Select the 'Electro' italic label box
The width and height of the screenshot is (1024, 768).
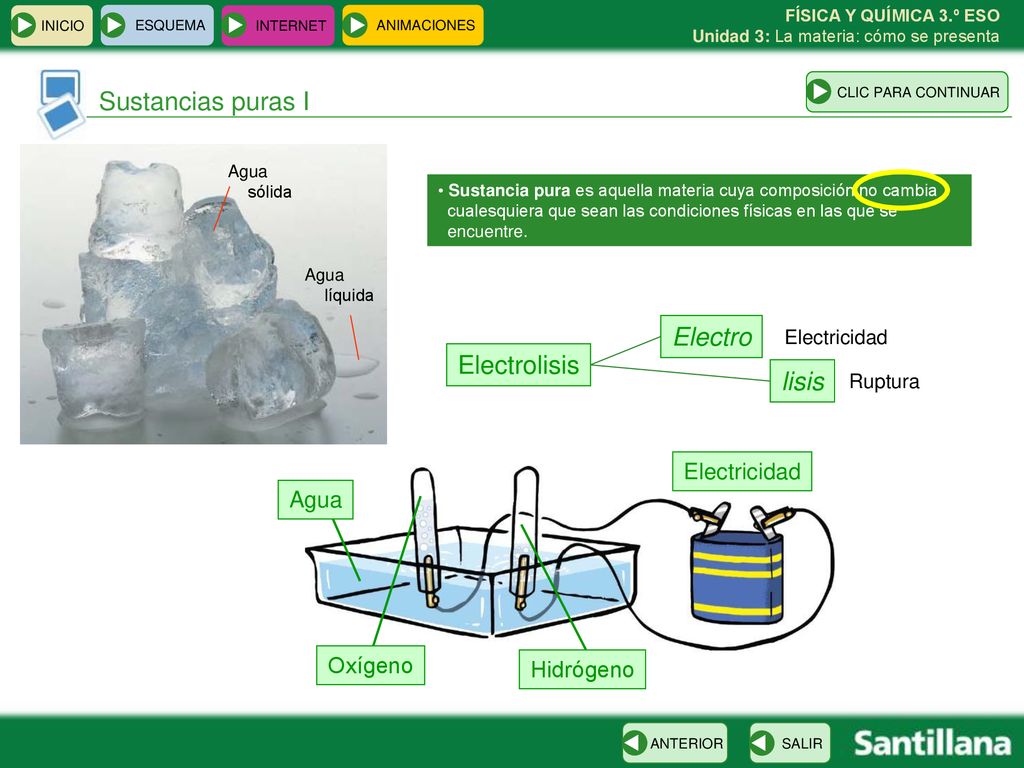711,336
